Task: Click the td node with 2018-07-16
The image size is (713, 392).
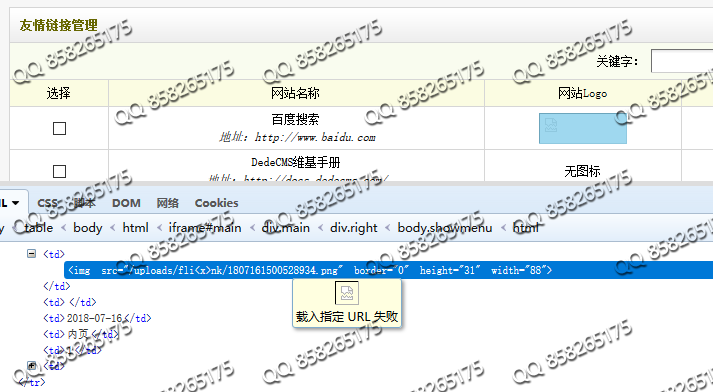Action: (x=97, y=318)
